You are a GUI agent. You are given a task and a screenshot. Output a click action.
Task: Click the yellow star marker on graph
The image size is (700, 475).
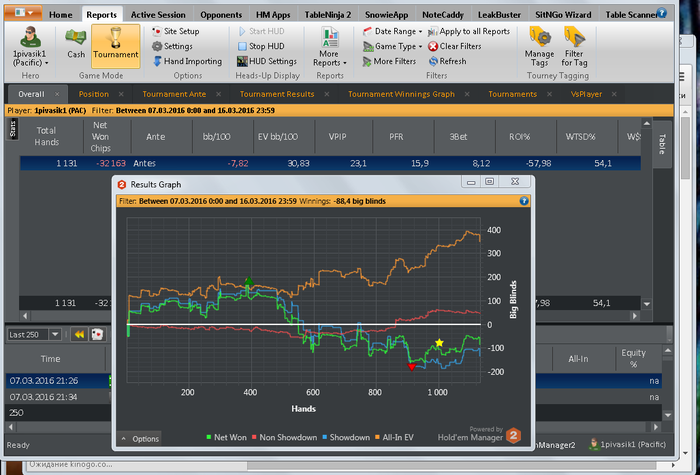[439, 343]
